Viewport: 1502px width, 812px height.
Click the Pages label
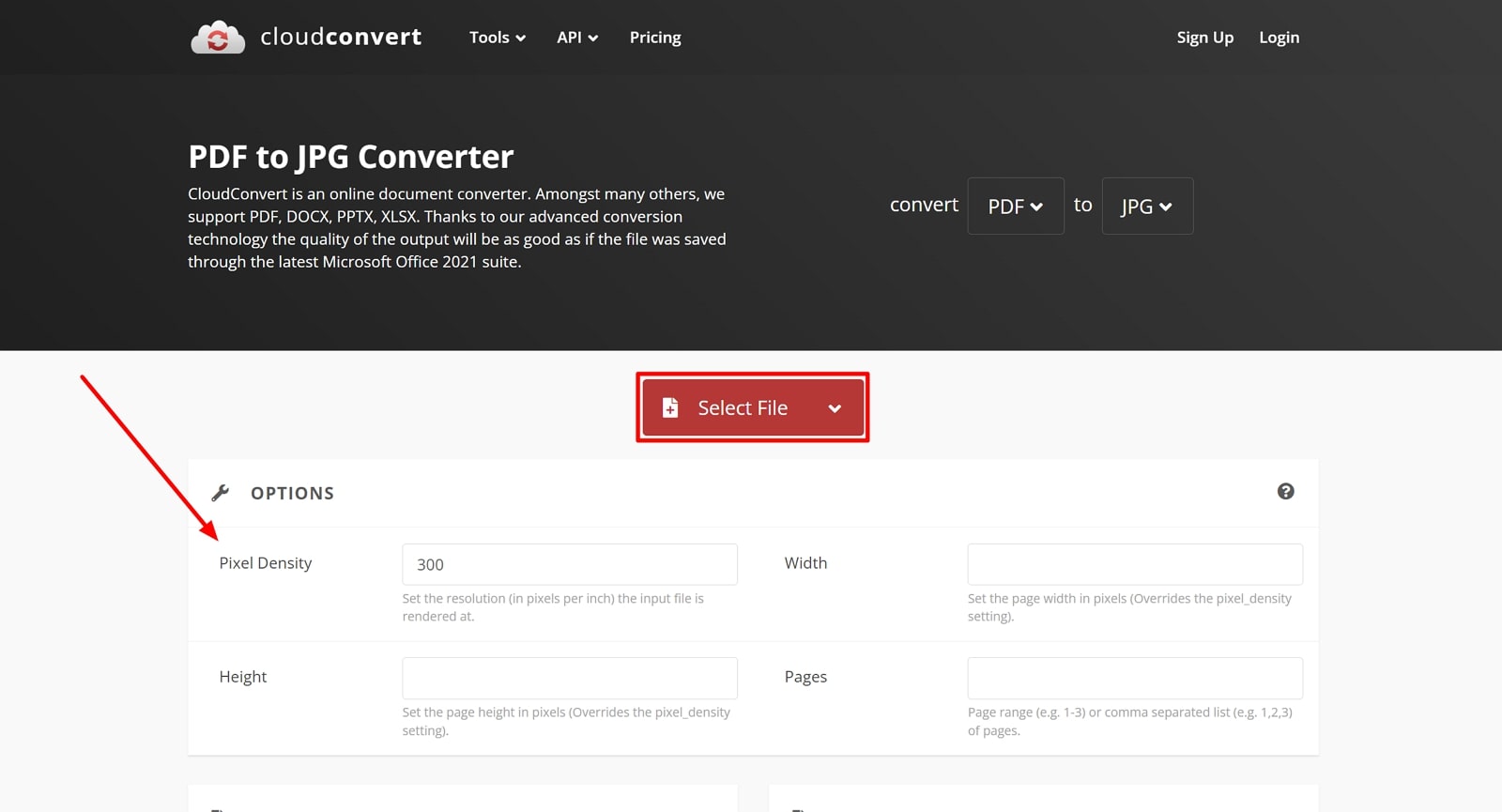click(805, 677)
